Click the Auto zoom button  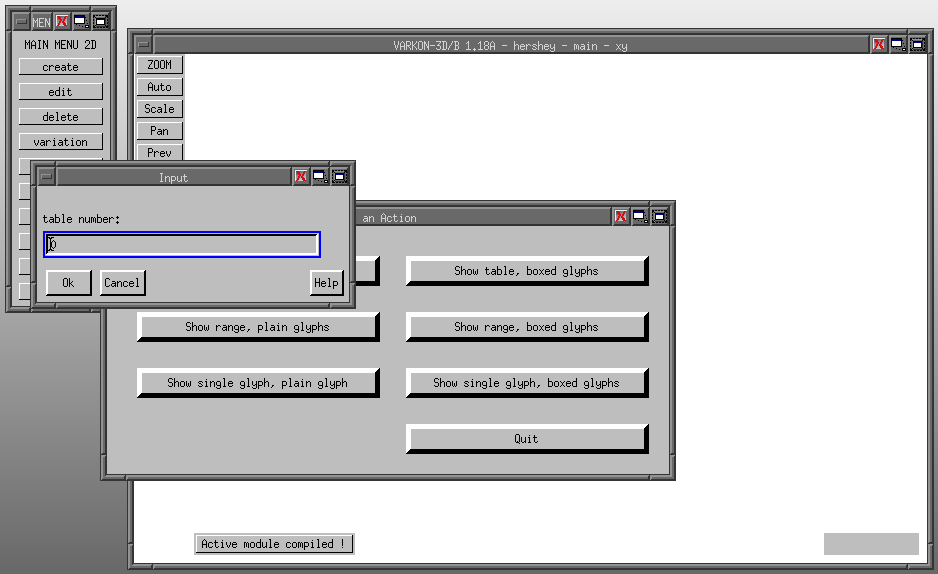(160, 87)
